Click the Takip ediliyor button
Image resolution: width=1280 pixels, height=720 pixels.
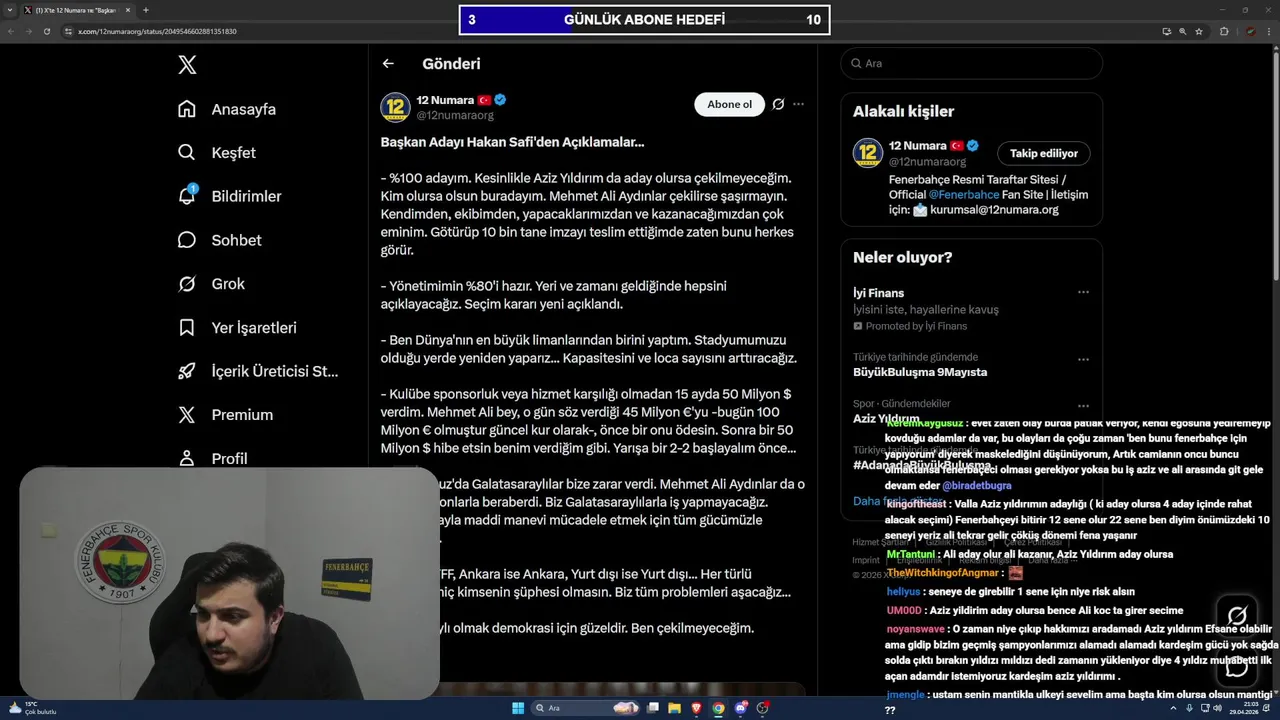tap(1043, 153)
